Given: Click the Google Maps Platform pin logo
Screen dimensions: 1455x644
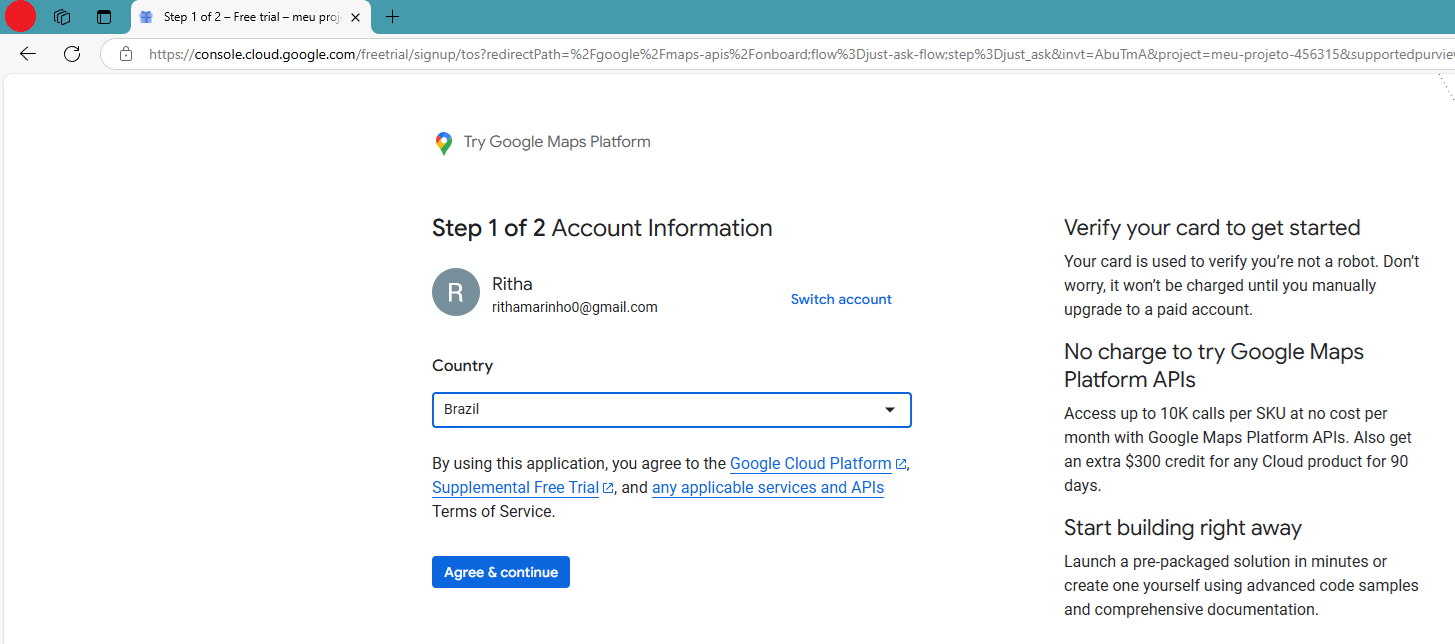Looking at the screenshot, I should click(444, 142).
